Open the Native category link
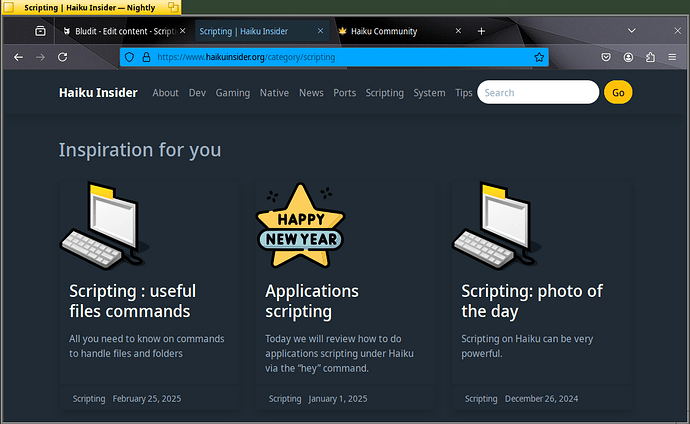The width and height of the screenshot is (690, 424). (x=274, y=93)
